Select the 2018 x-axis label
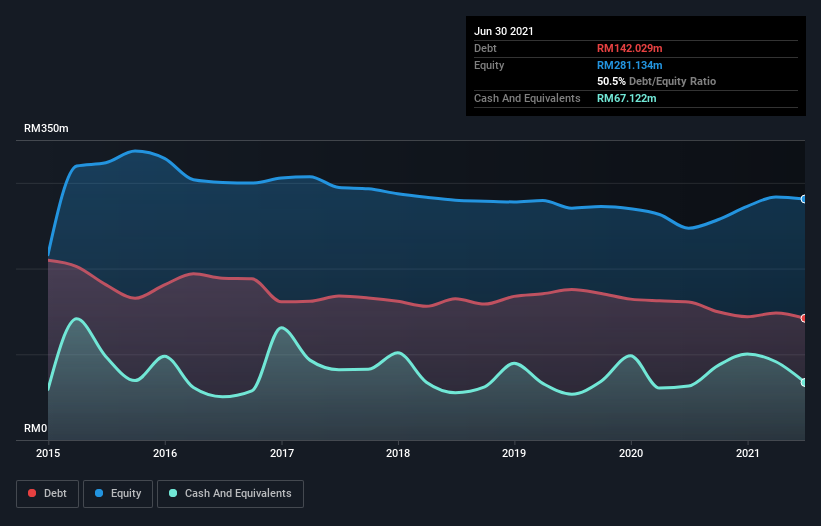The height and width of the screenshot is (526, 821). [398, 453]
